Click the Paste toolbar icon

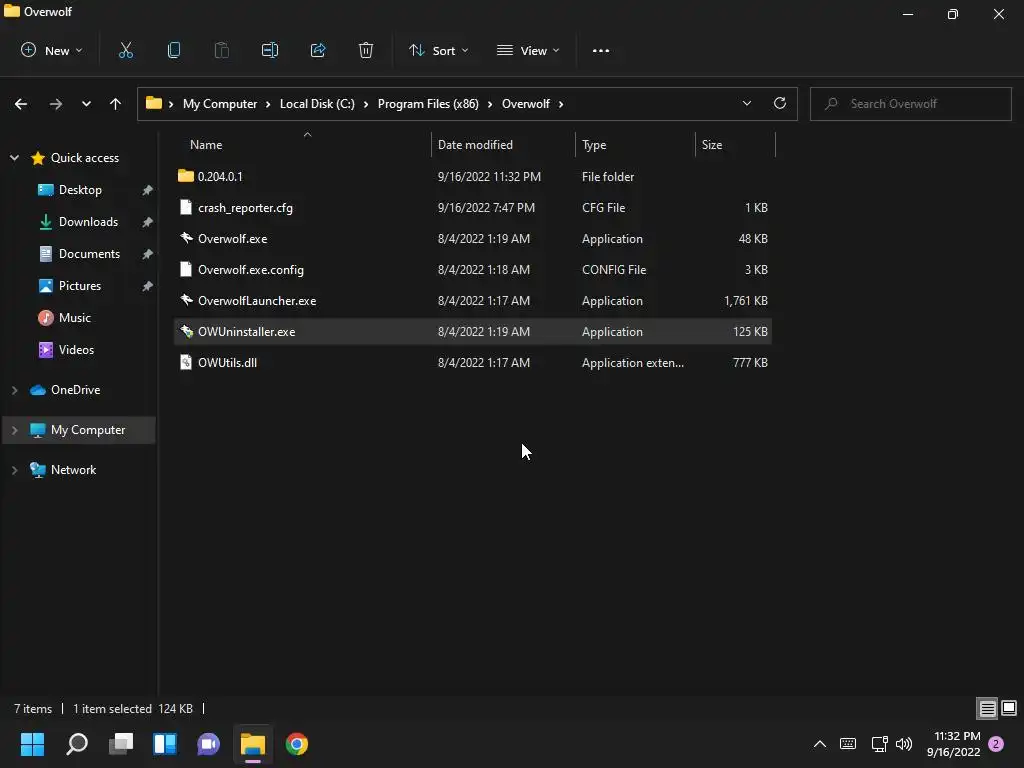(x=222, y=50)
